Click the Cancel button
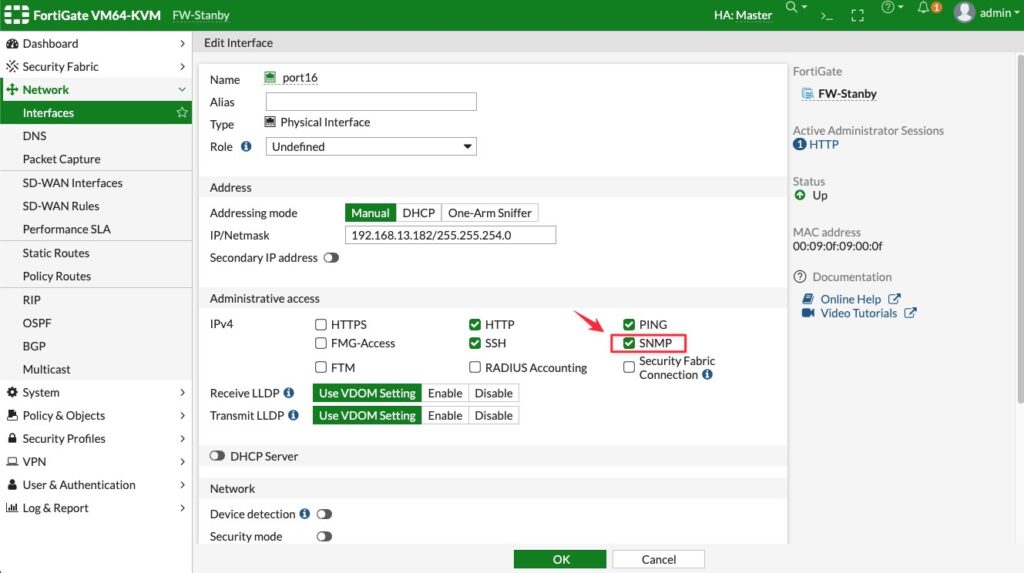This screenshot has width=1024, height=573. [658, 559]
